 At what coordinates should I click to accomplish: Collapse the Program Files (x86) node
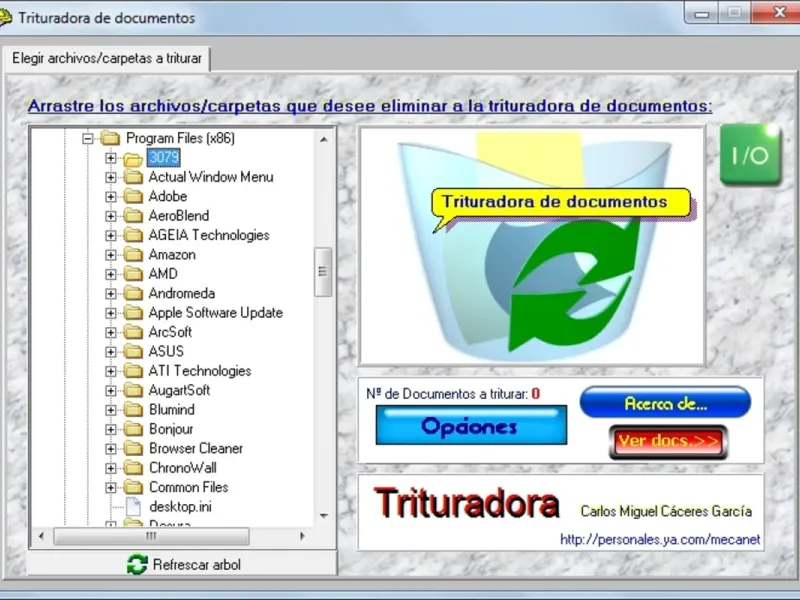pyautogui.click(x=88, y=138)
